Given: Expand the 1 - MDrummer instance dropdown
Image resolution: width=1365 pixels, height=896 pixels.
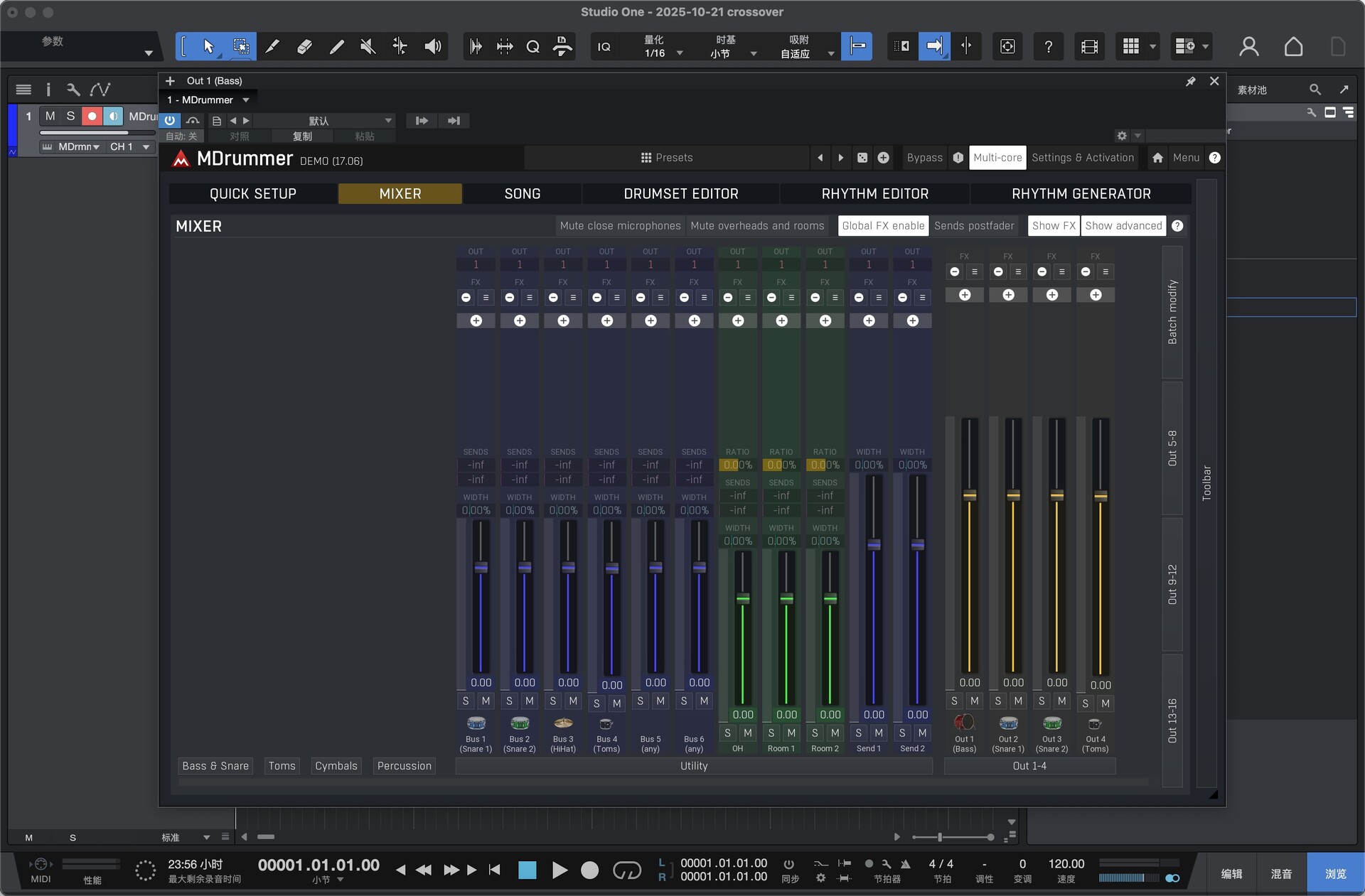Looking at the screenshot, I should (x=246, y=100).
